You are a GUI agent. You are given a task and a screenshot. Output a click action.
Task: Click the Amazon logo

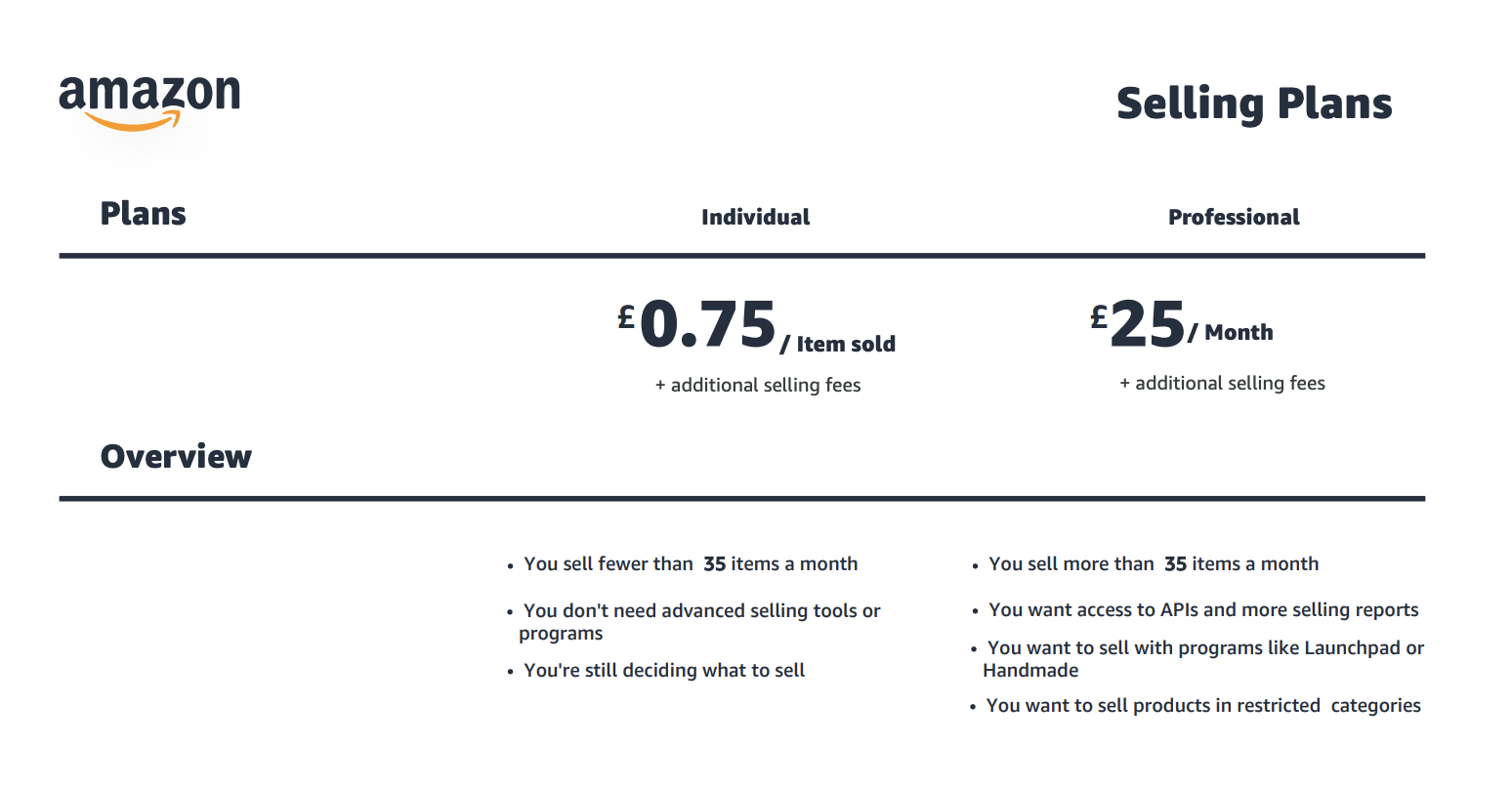pos(149,101)
